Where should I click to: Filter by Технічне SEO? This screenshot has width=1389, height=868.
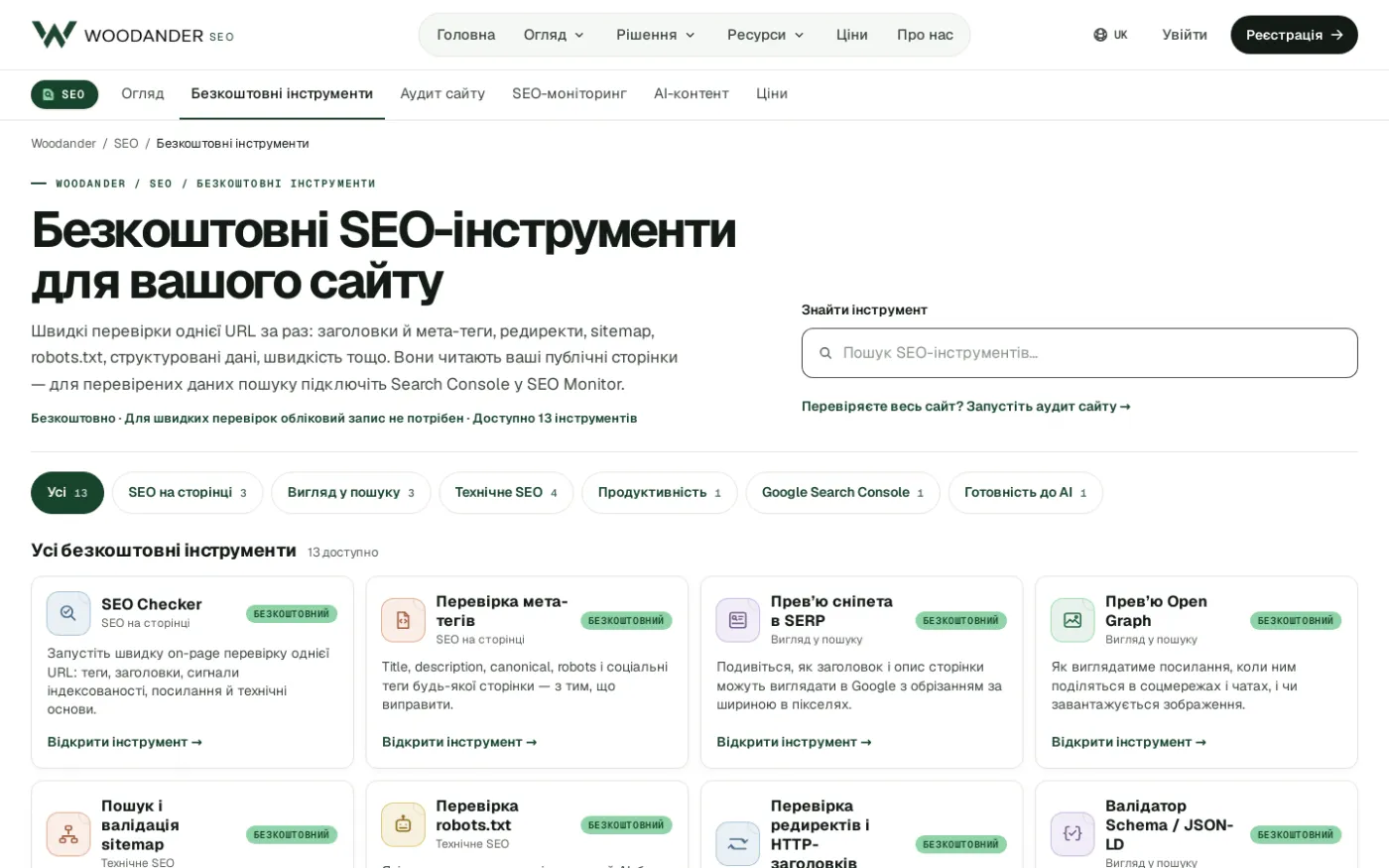click(506, 493)
